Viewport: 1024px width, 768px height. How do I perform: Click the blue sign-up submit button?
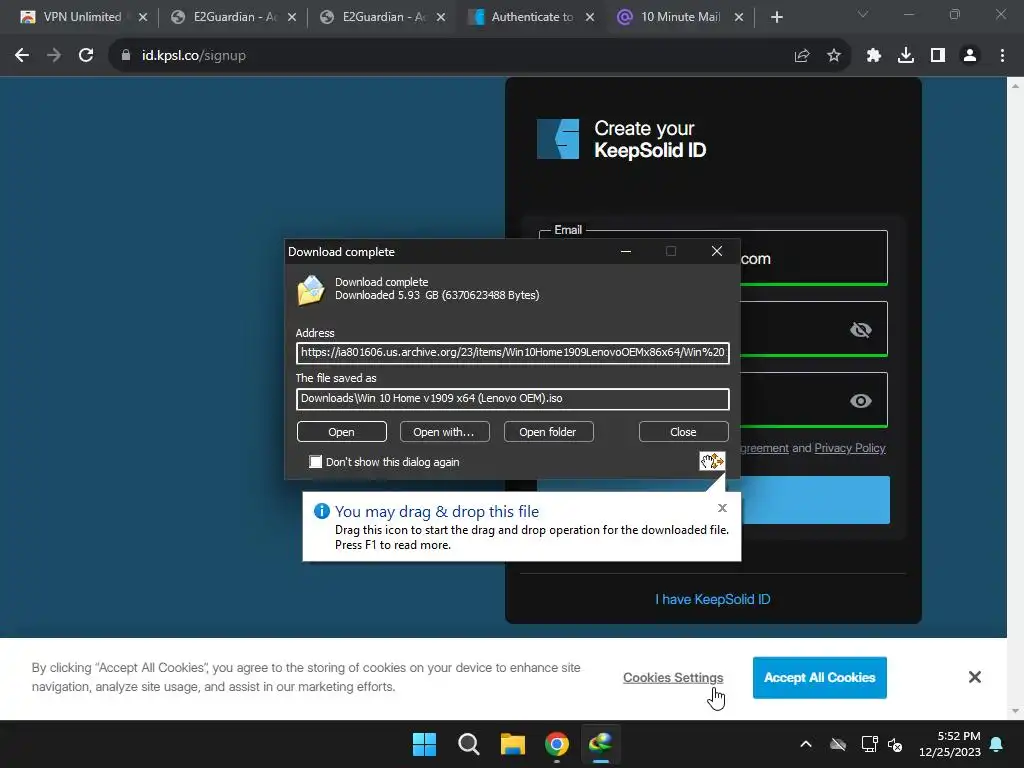click(815, 500)
